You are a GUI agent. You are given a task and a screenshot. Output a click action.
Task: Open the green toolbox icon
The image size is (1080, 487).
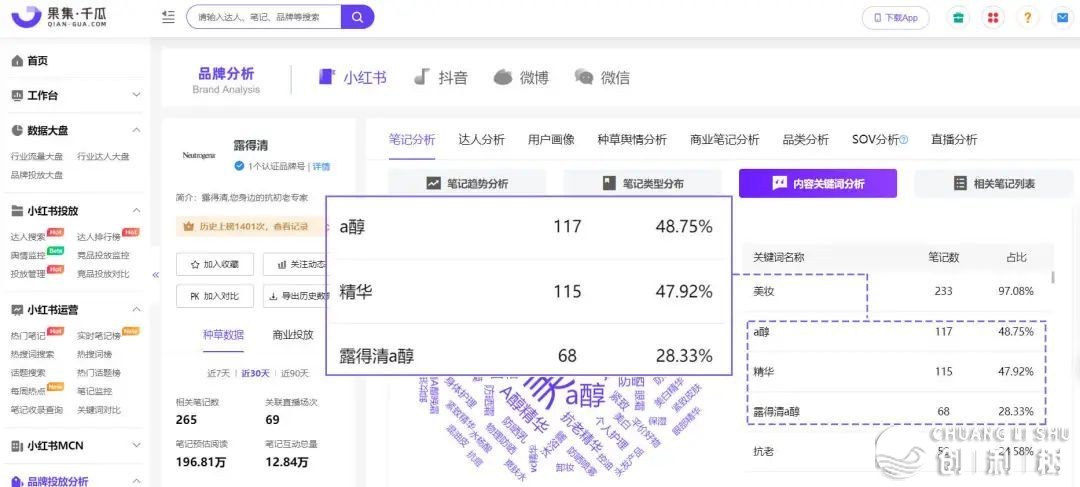pyautogui.click(x=957, y=18)
